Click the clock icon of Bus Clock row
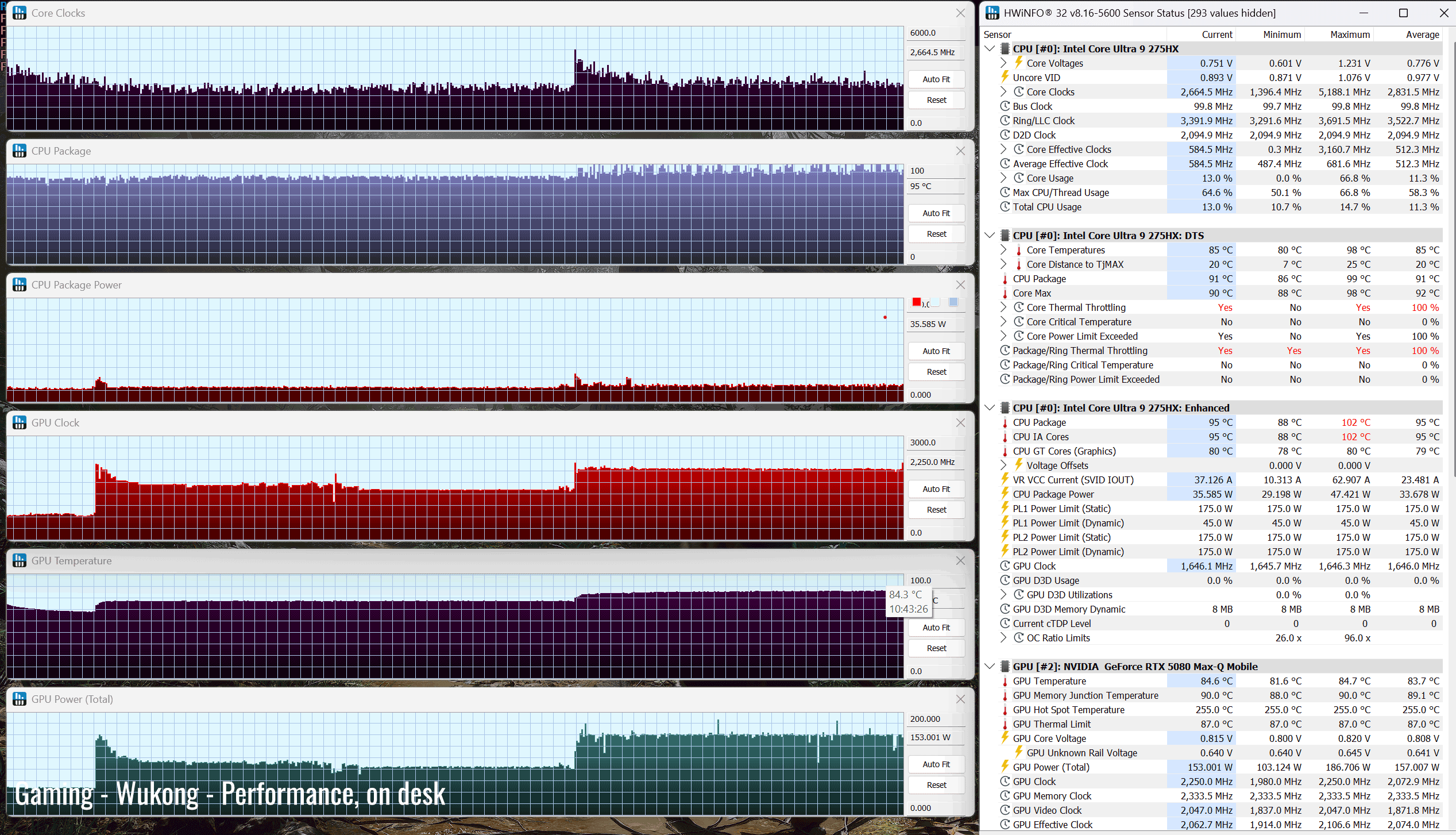This screenshot has width=1456, height=835. coord(1005,106)
